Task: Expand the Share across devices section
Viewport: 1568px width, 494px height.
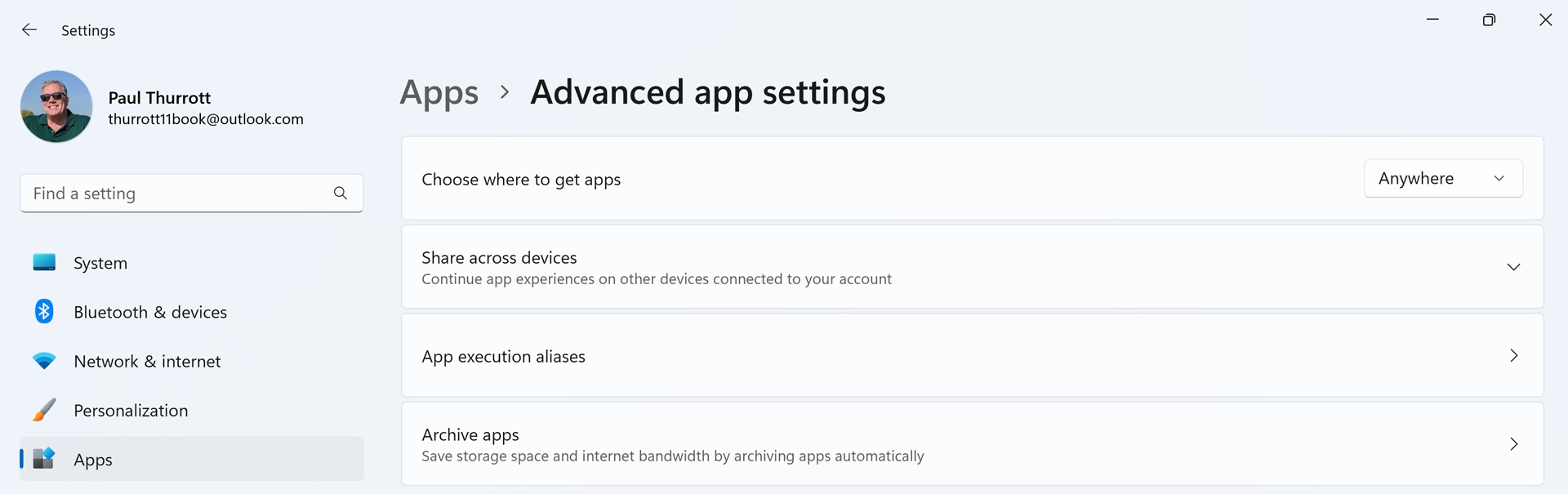Action: click(1513, 267)
